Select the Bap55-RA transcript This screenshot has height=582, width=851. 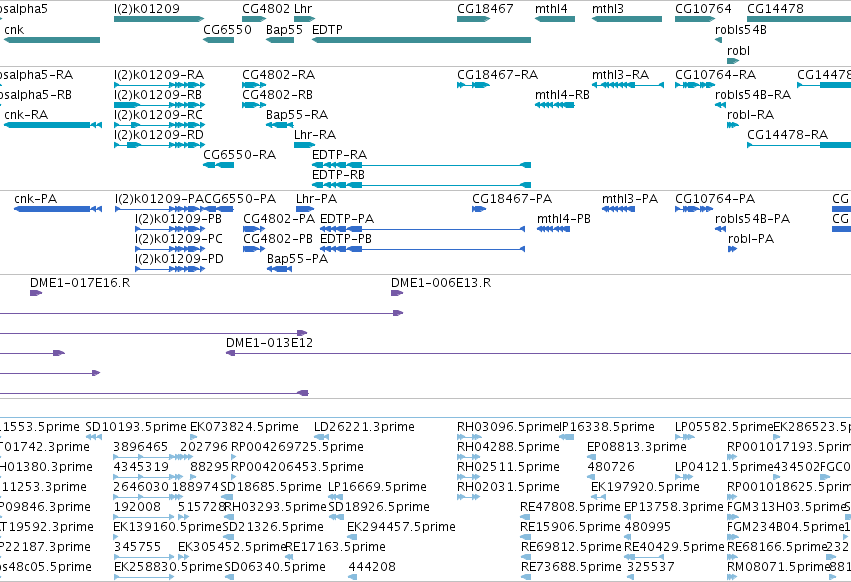point(280,125)
